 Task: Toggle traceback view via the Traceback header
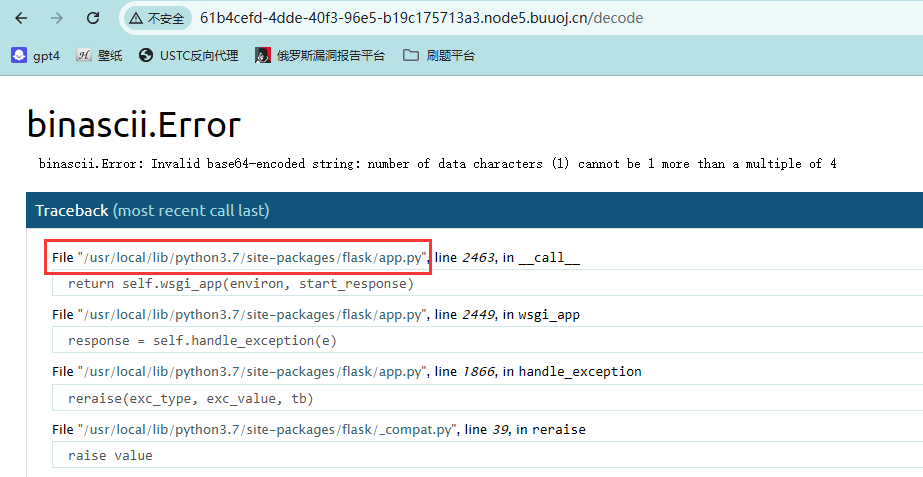tap(152, 211)
